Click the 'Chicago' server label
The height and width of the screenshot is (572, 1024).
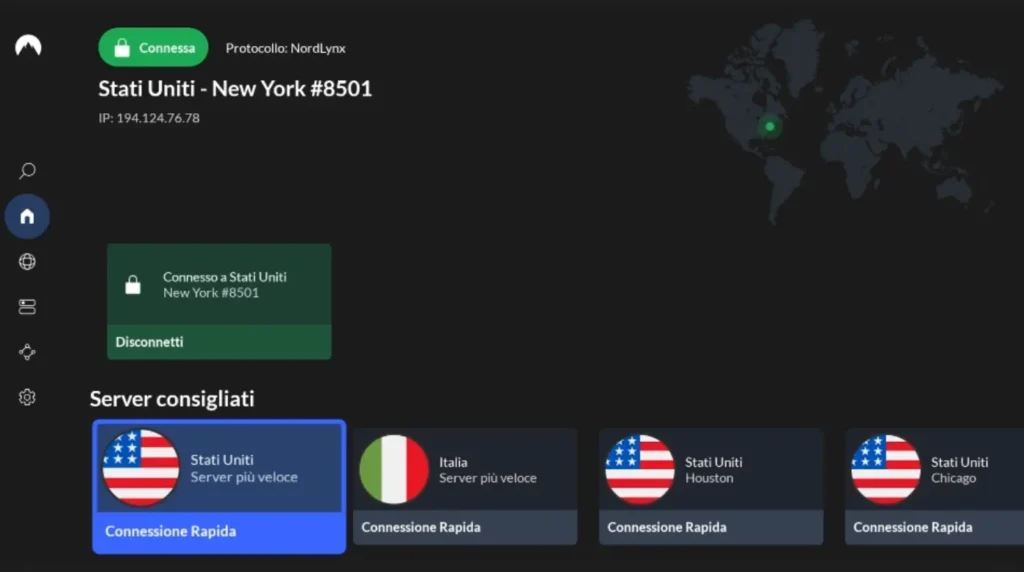coord(953,478)
